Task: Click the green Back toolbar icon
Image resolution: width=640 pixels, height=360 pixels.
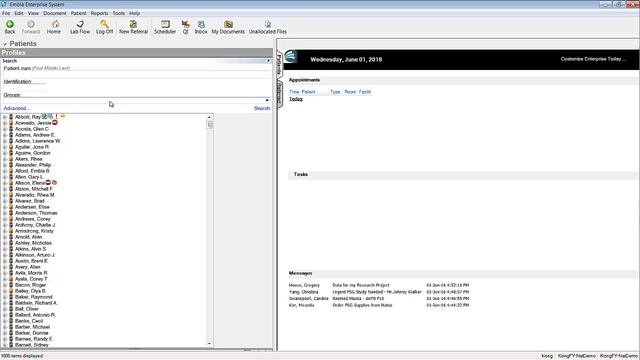Action: 10,24
